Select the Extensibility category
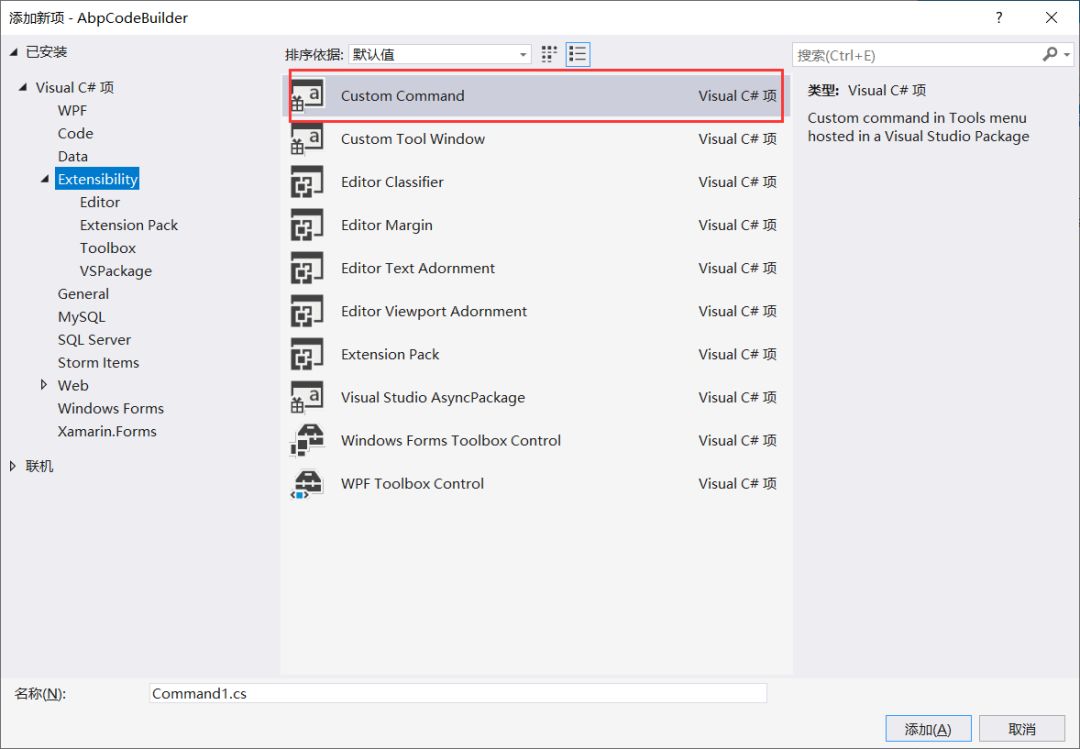This screenshot has width=1080, height=749. click(97, 179)
